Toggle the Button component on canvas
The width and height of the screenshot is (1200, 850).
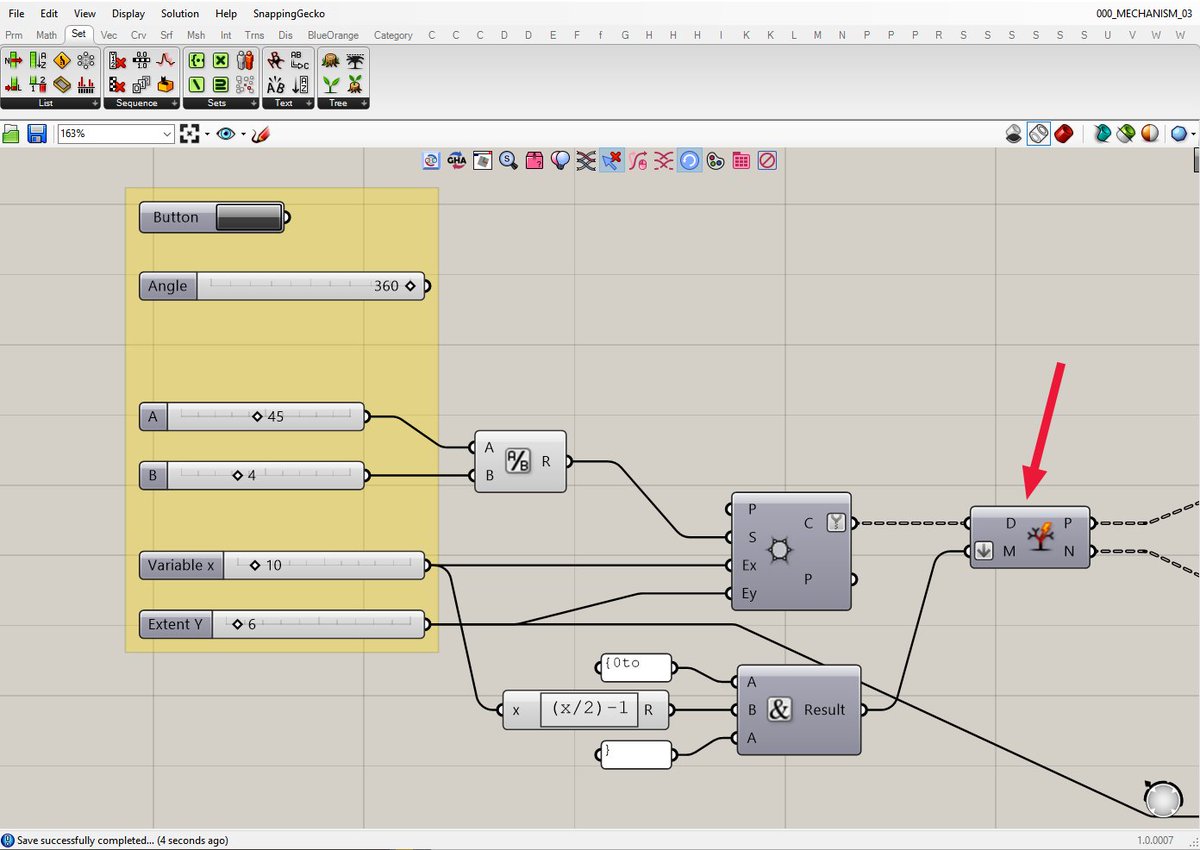point(250,217)
